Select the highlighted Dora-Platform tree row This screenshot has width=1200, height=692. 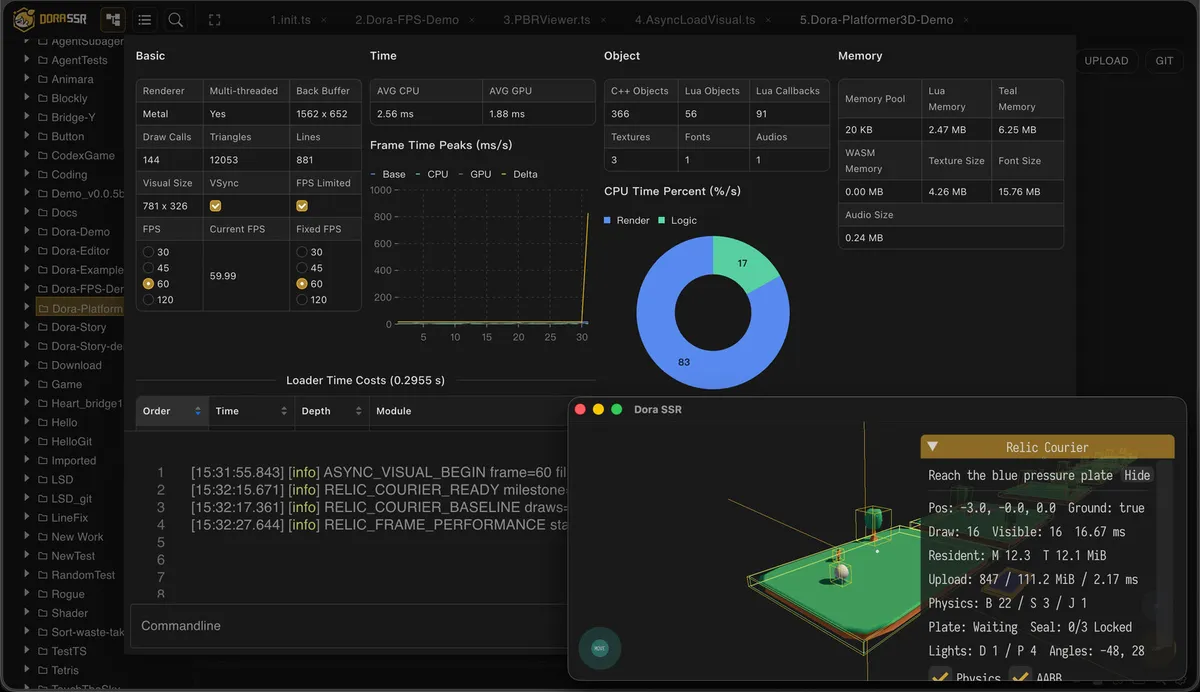(78, 308)
